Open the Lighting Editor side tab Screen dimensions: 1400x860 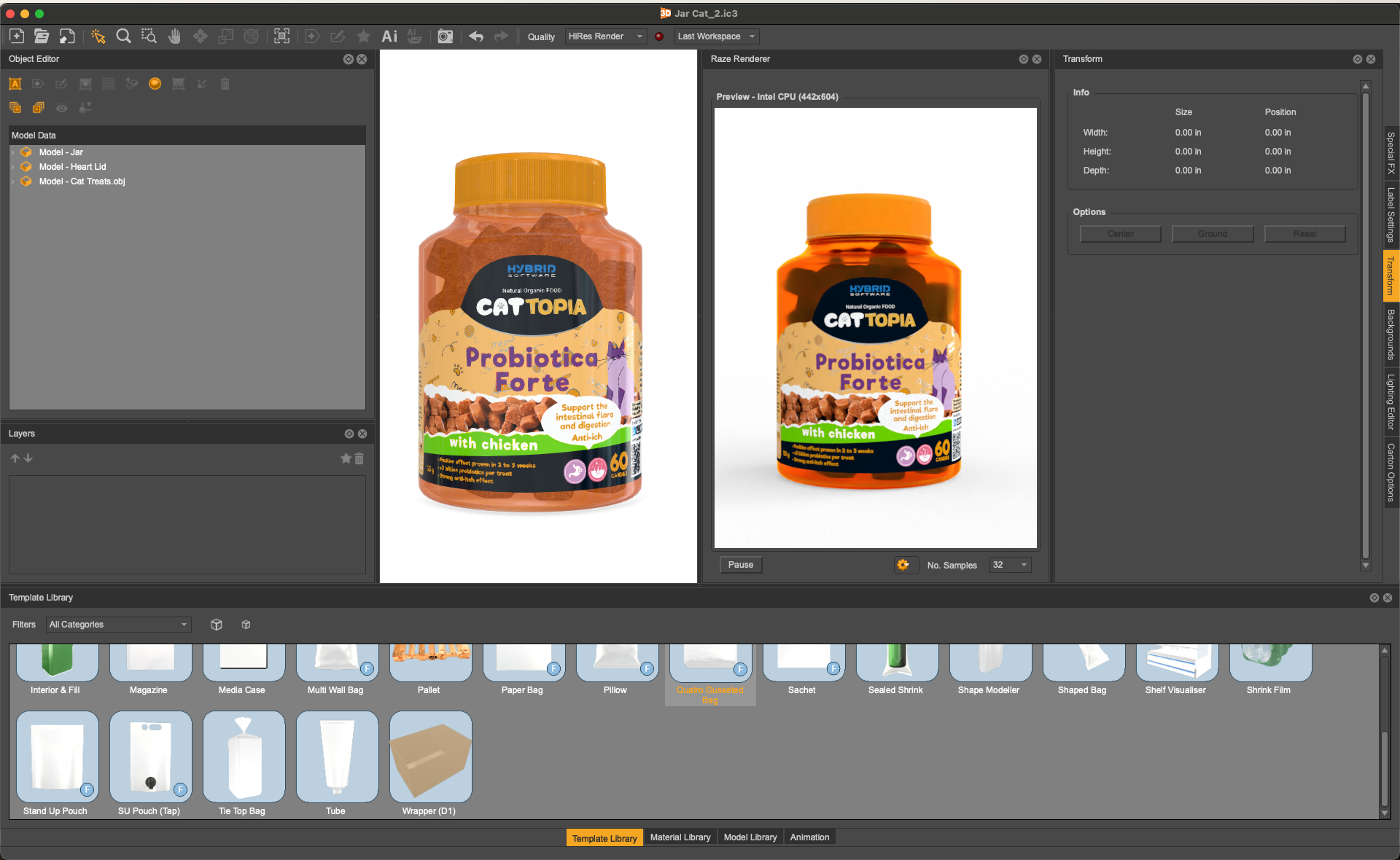click(x=1391, y=402)
